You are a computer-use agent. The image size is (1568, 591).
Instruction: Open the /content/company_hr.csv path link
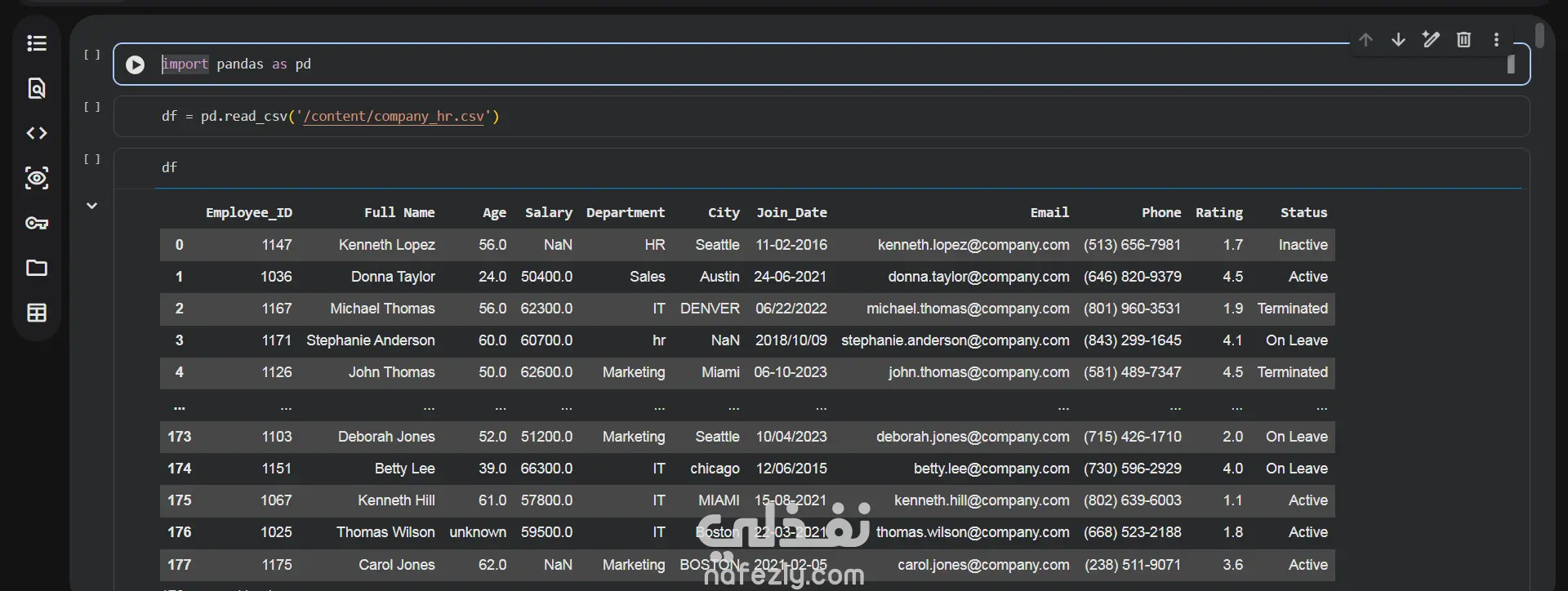394,117
